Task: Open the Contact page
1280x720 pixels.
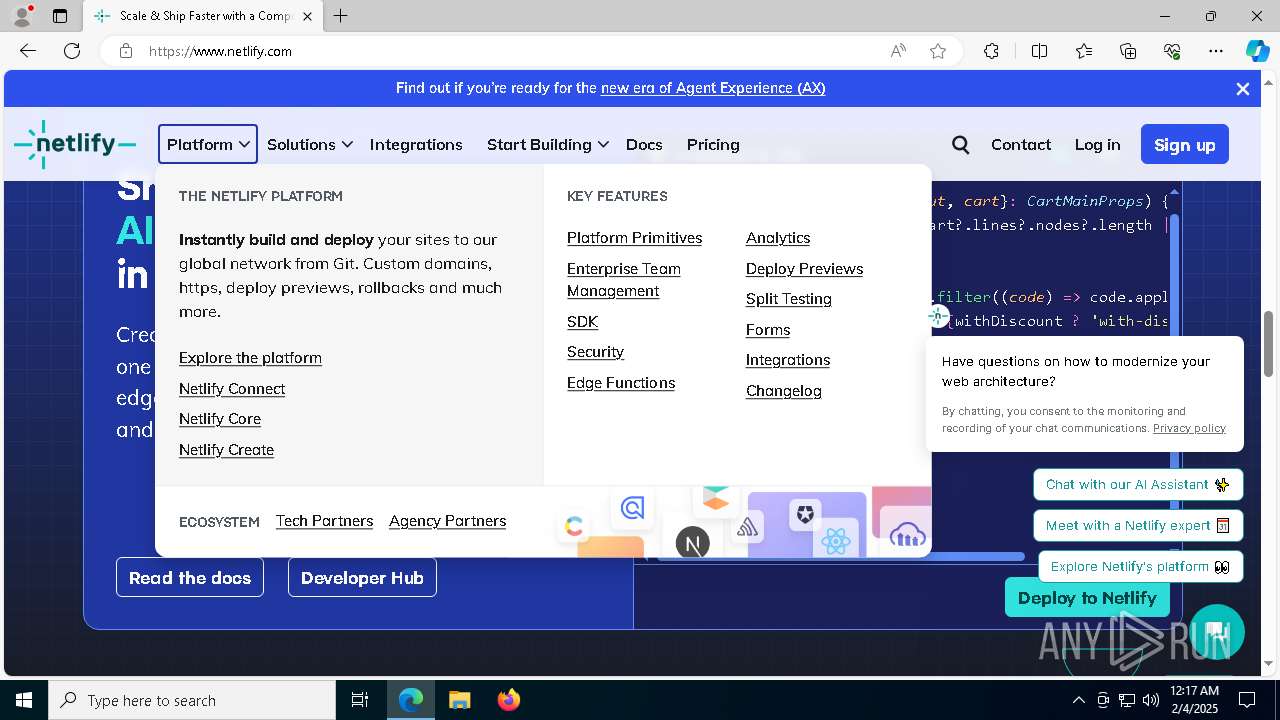Action: (1021, 144)
